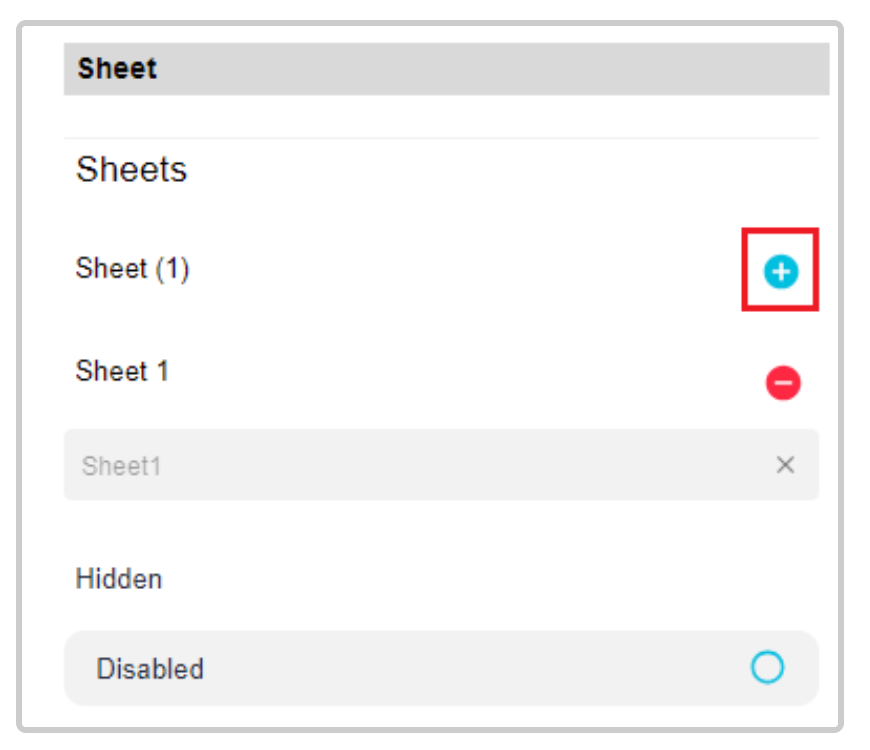Screen dimensions: 870x750
Task: Select the Sheet (1) group label
Action: [133, 268]
